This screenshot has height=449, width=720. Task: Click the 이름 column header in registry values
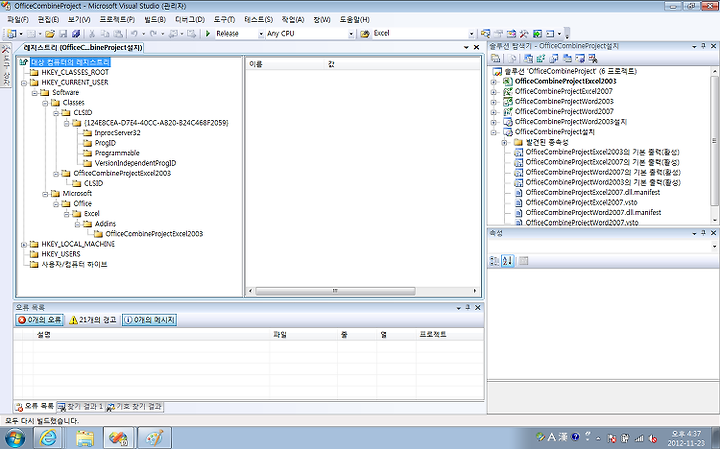[x=285, y=64]
